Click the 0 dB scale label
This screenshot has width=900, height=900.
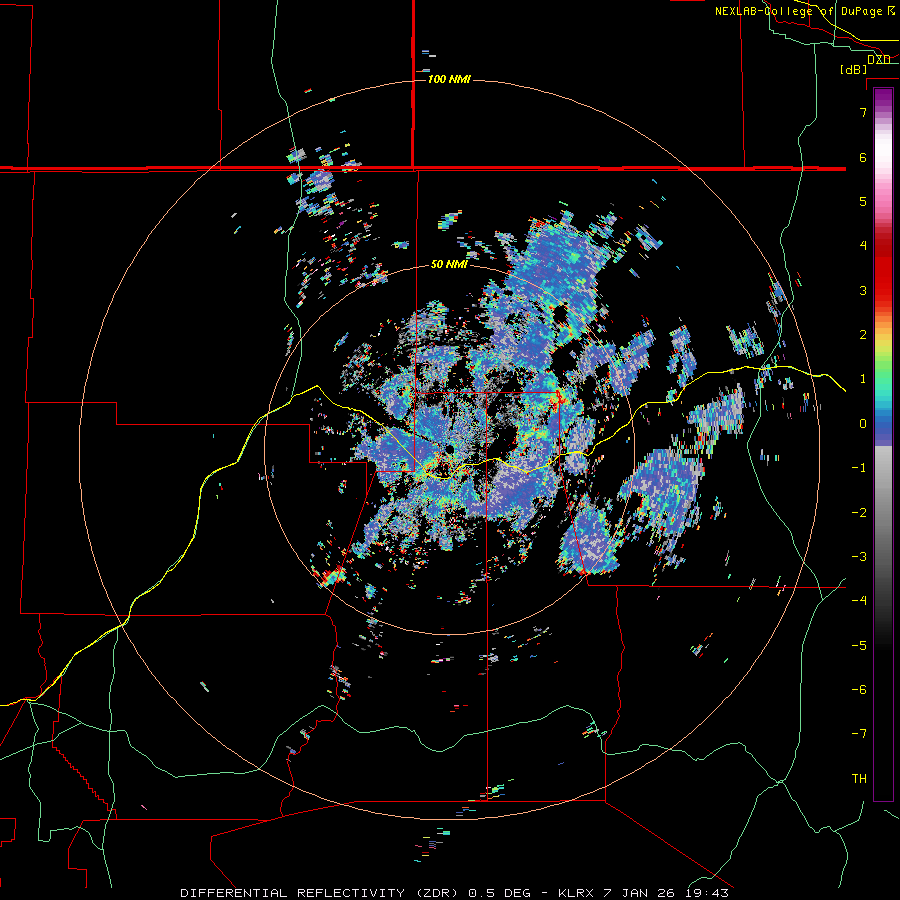point(863,424)
